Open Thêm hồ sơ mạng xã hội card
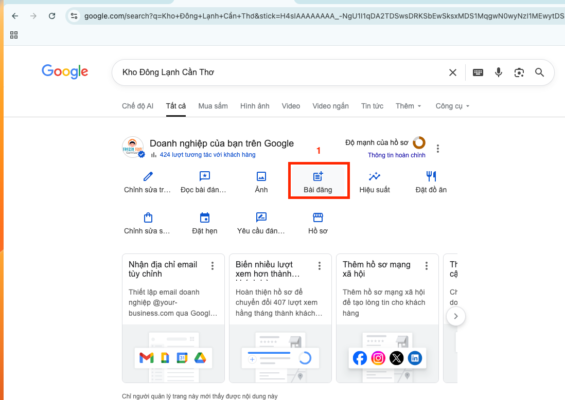Screen dimensions: 565x400 click(387, 318)
